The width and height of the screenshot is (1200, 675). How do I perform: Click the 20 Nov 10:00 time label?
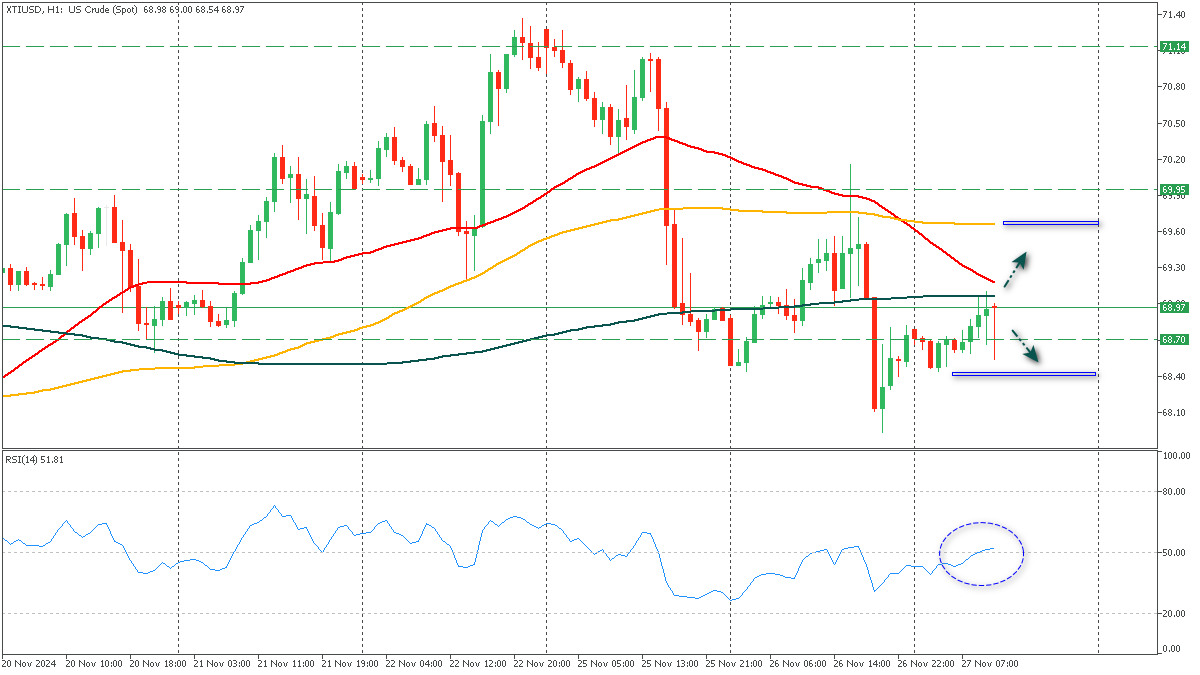pyautogui.click(x=94, y=663)
